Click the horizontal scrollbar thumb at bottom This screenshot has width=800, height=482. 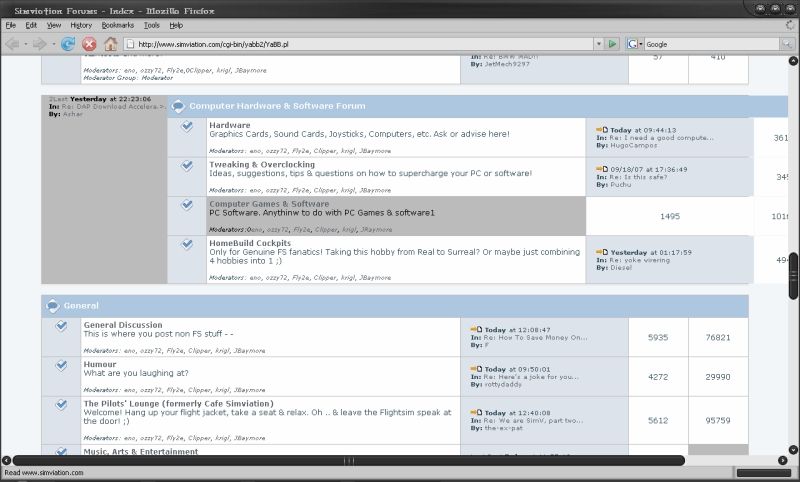[x=349, y=461]
